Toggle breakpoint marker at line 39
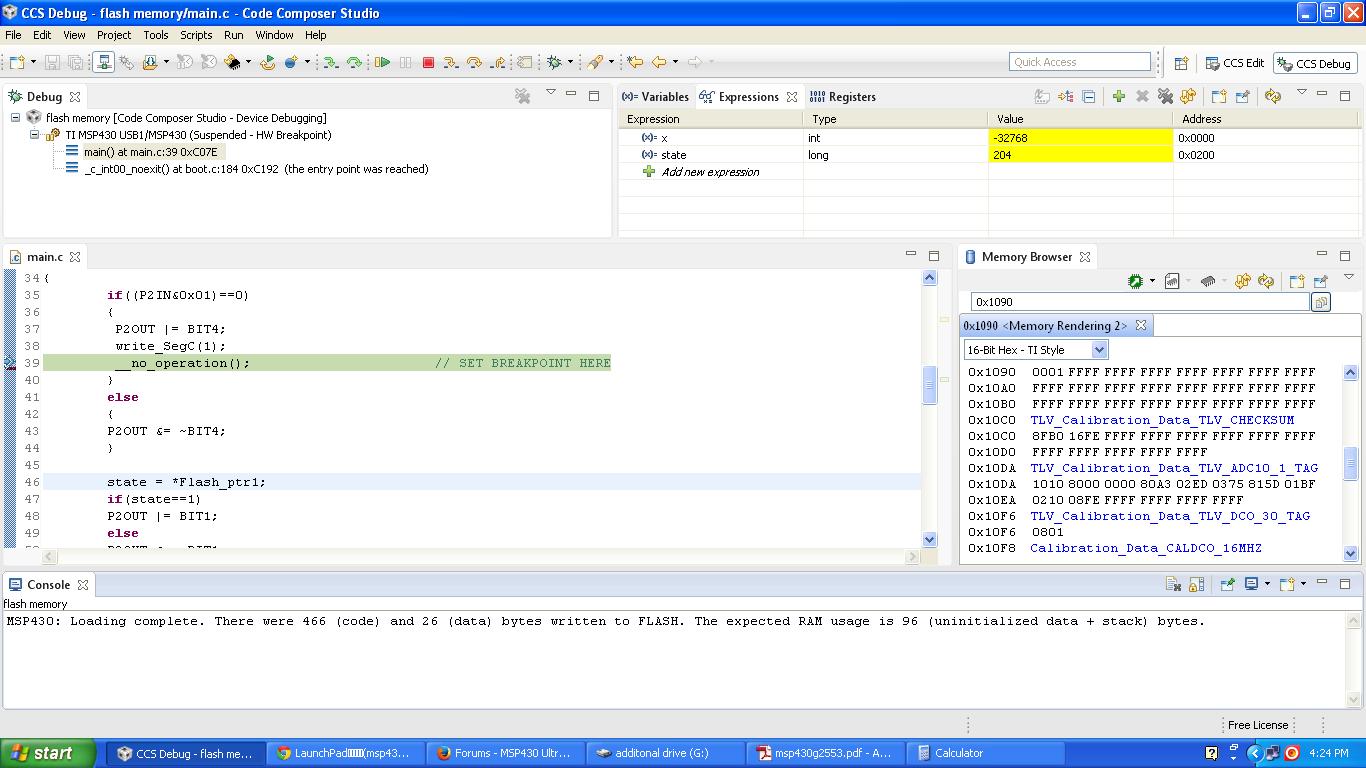Viewport: 1366px width, 768px height. pos(10,363)
